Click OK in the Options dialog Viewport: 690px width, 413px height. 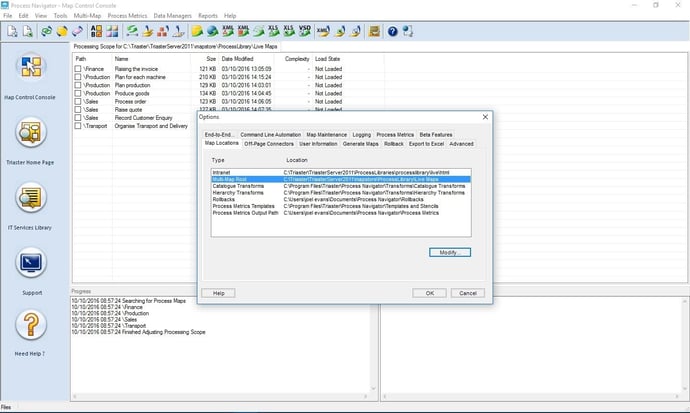click(429, 293)
